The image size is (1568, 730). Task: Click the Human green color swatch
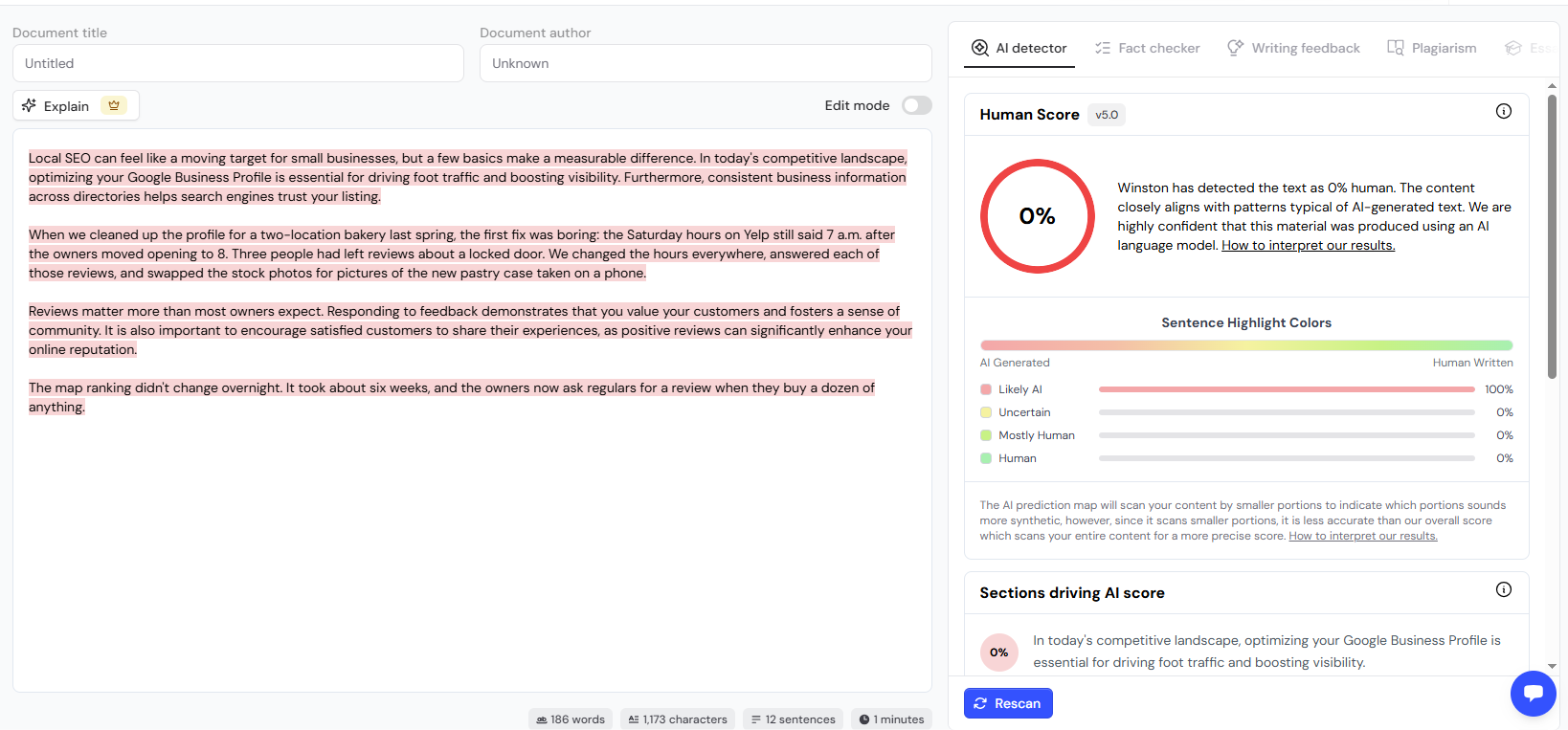(x=986, y=458)
